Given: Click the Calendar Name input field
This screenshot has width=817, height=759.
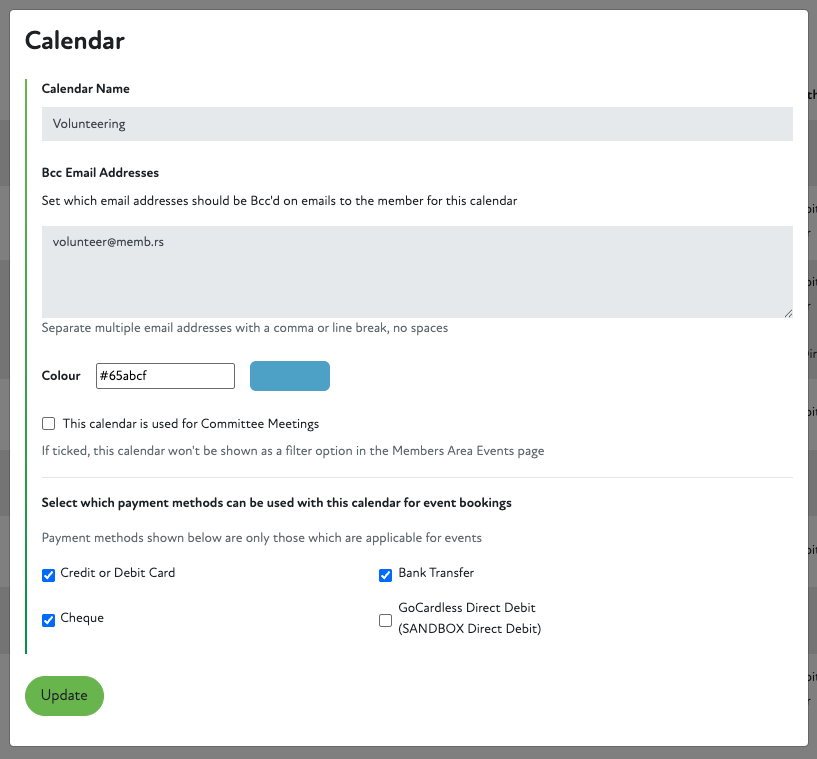Looking at the screenshot, I should 417,124.
